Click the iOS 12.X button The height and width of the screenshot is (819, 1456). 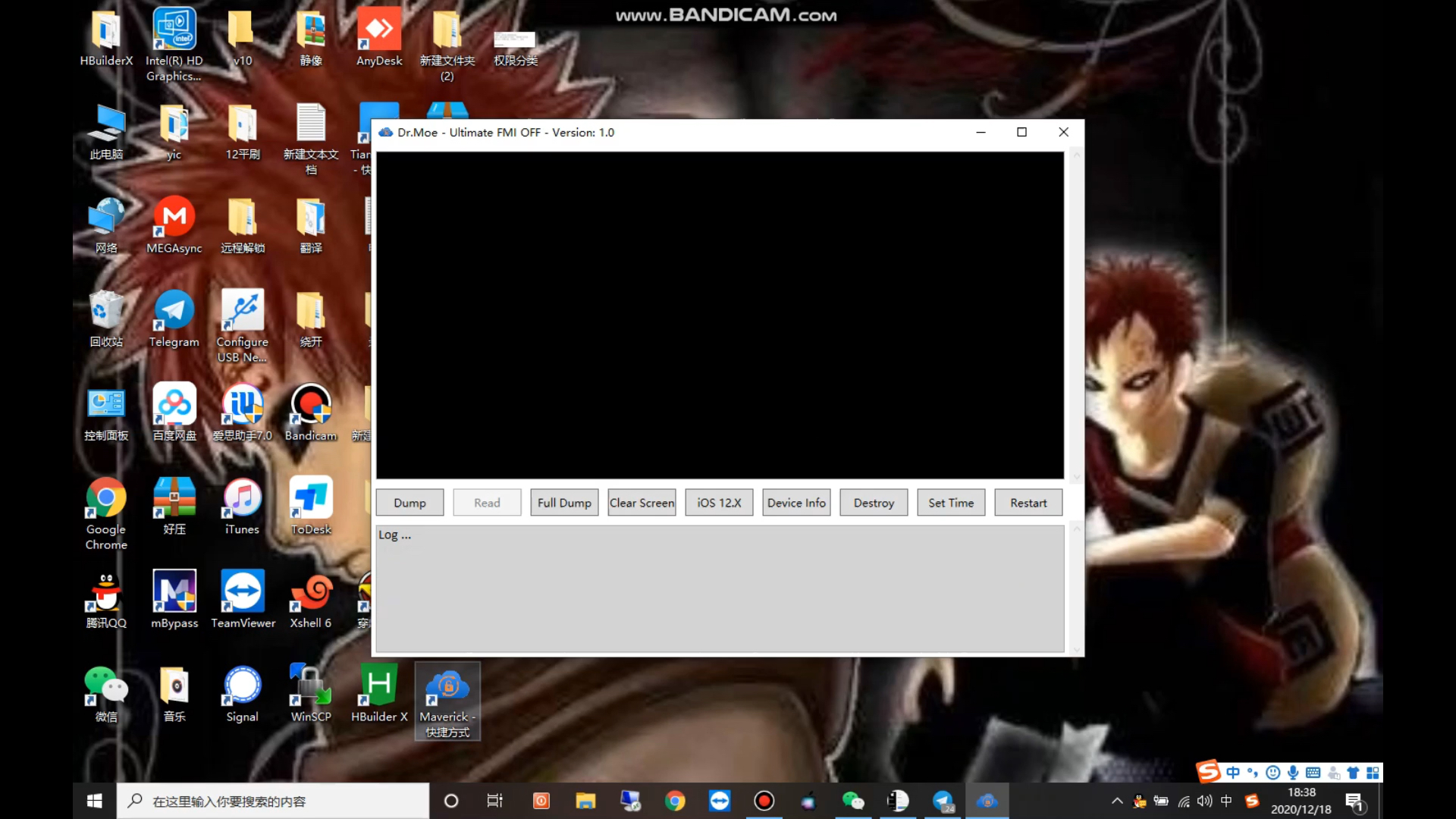[x=718, y=503]
